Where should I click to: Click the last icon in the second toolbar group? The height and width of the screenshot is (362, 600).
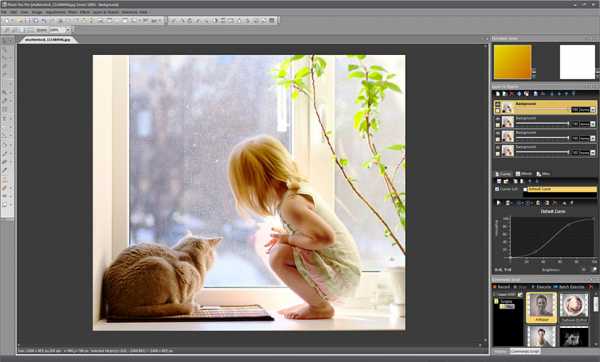272,20
